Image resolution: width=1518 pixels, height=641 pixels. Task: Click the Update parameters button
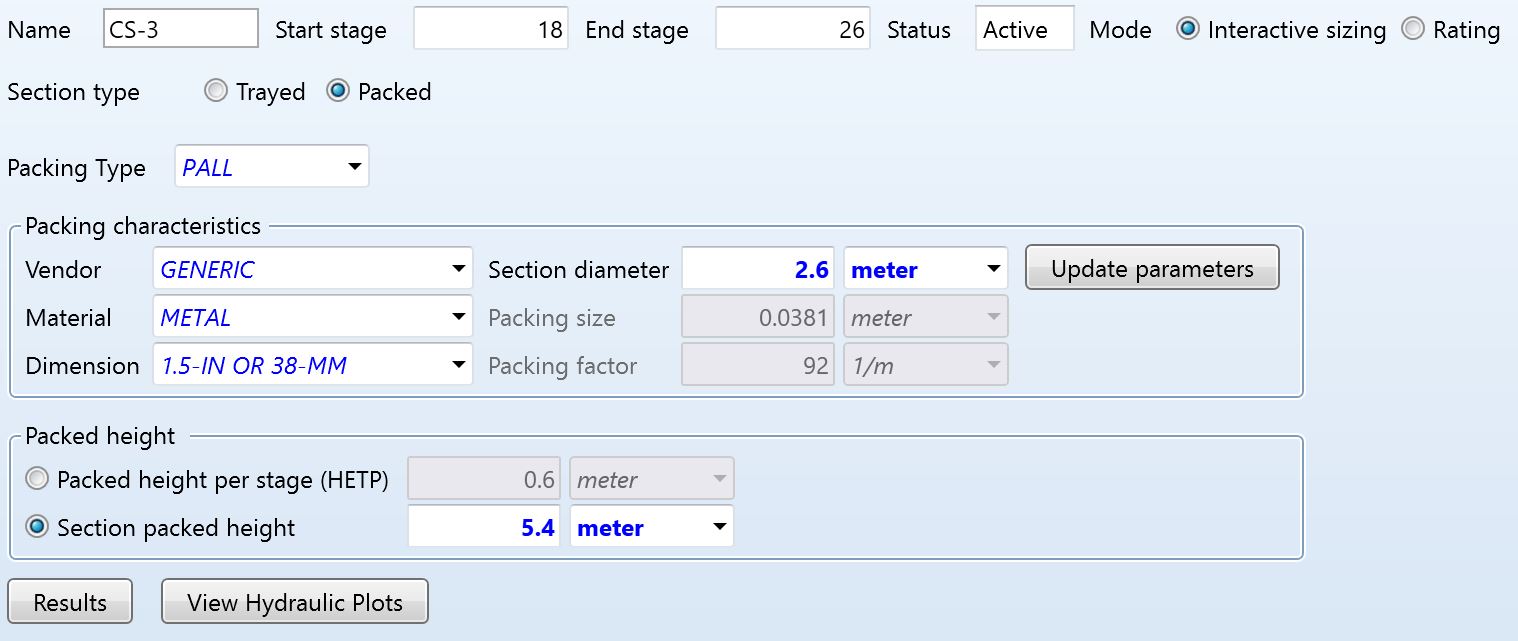(1152, 269)
